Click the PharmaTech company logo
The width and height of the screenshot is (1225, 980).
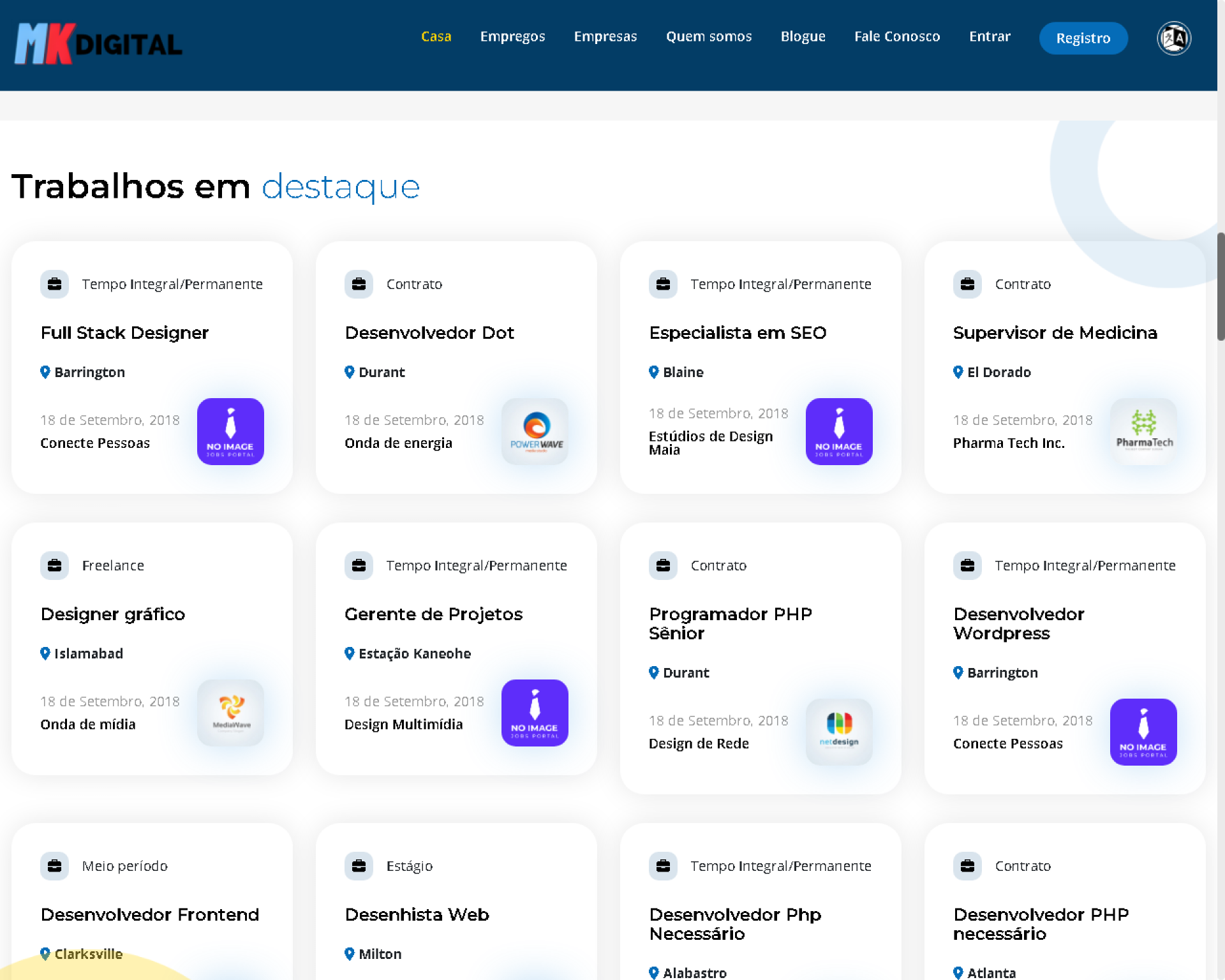[1143, 431]
